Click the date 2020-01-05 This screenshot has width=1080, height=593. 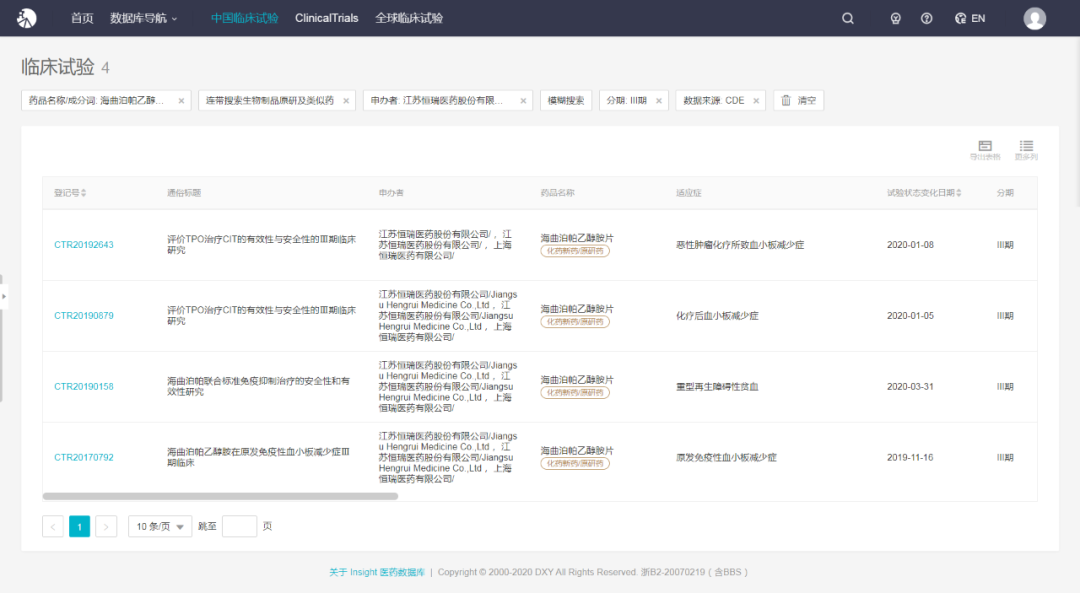pos(910,315)
